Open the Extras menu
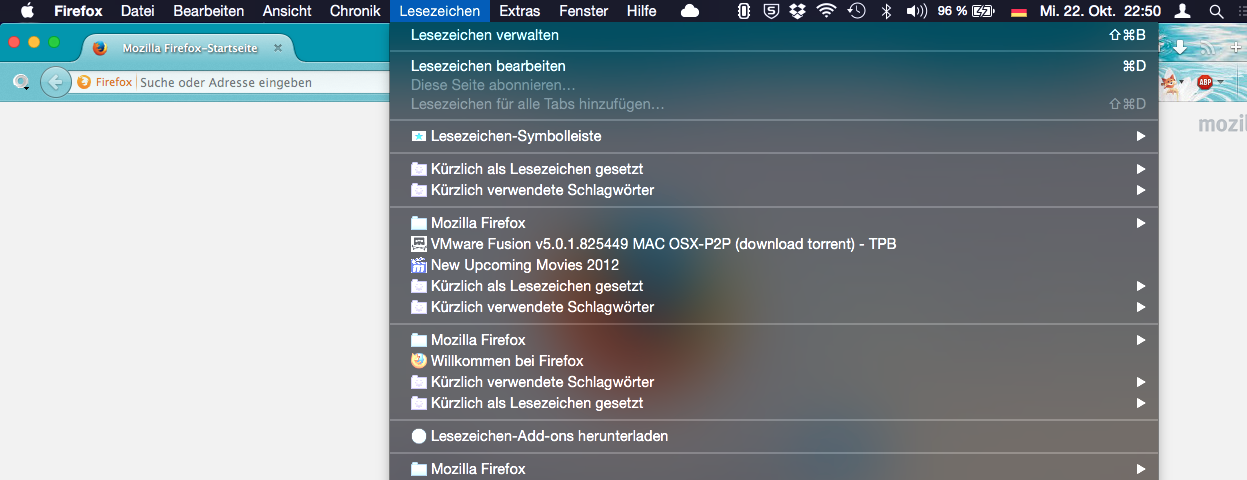The height and width of the screenshot is (480, 1247). click(520, 11)
